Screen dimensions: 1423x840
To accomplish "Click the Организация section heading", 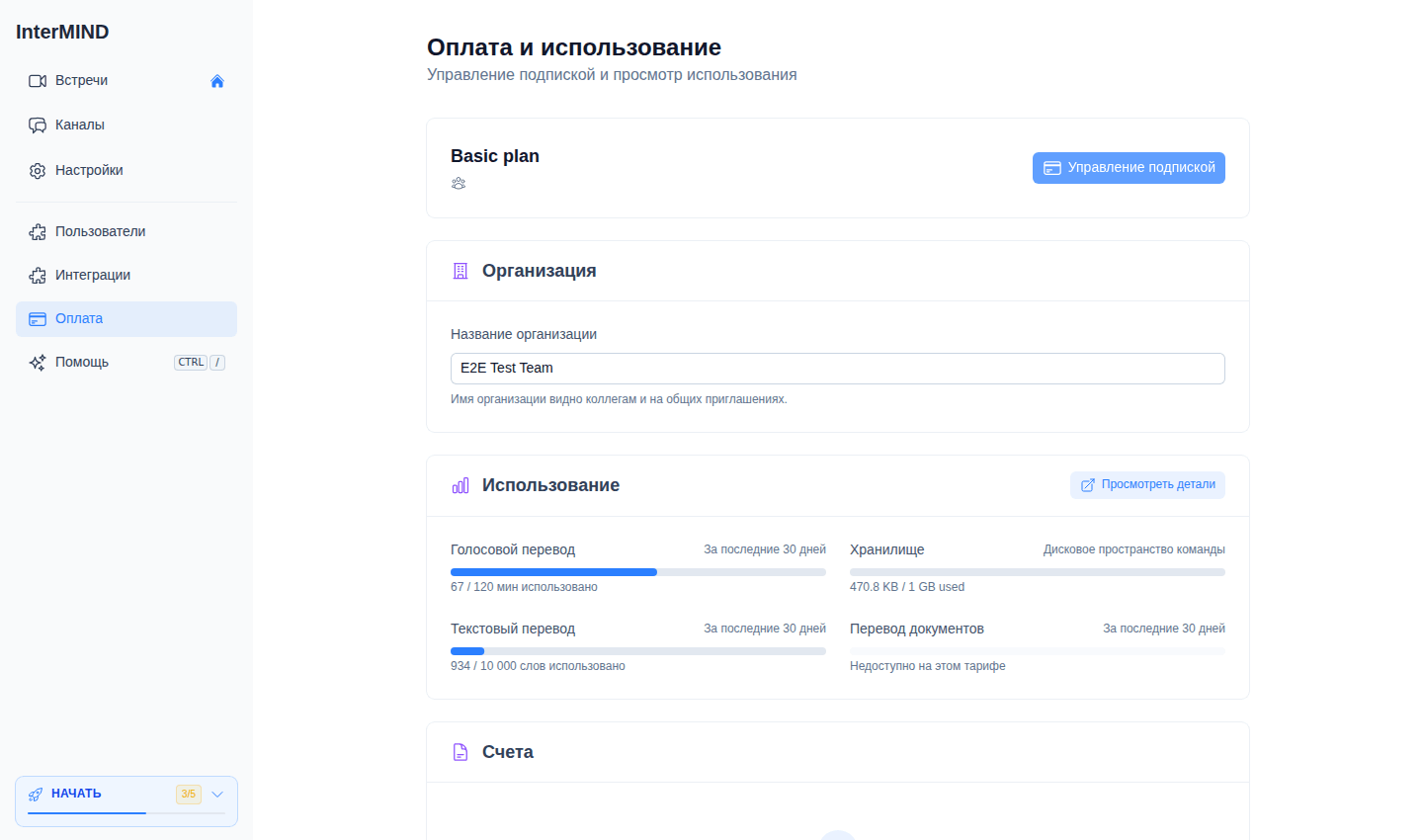I will click(x=539, y=271).
